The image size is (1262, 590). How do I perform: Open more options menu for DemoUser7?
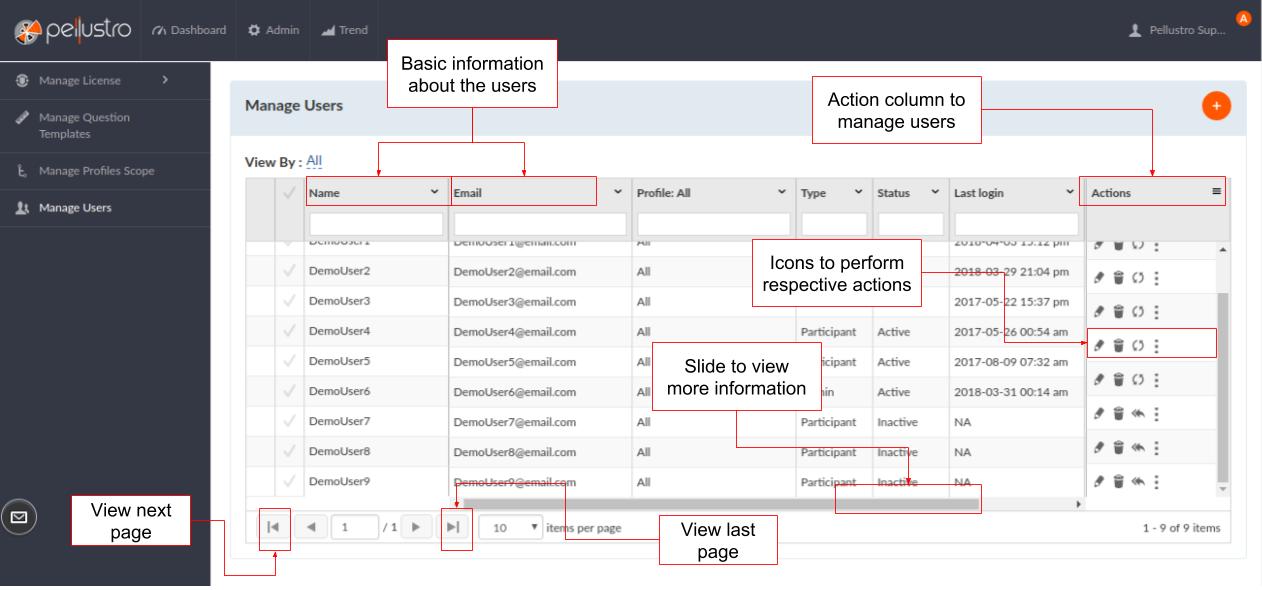pos(1156,414)
